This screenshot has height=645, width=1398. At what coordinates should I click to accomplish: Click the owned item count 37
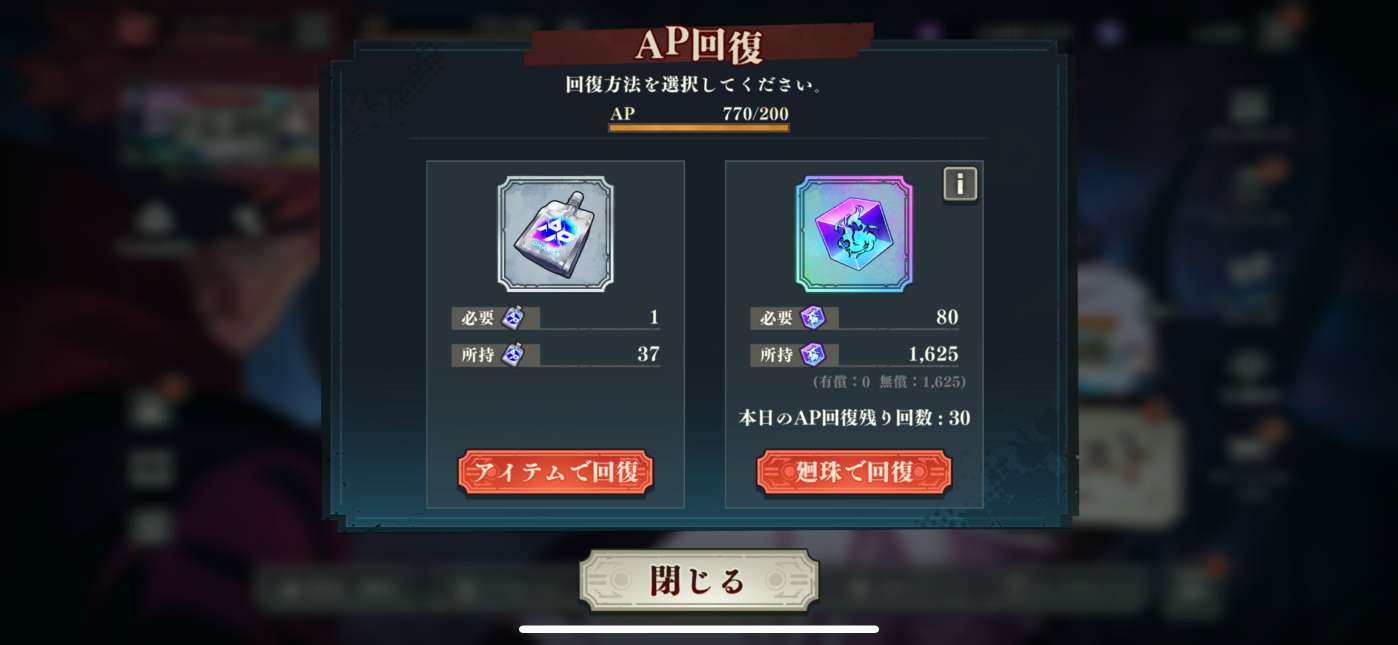(648, 354)
